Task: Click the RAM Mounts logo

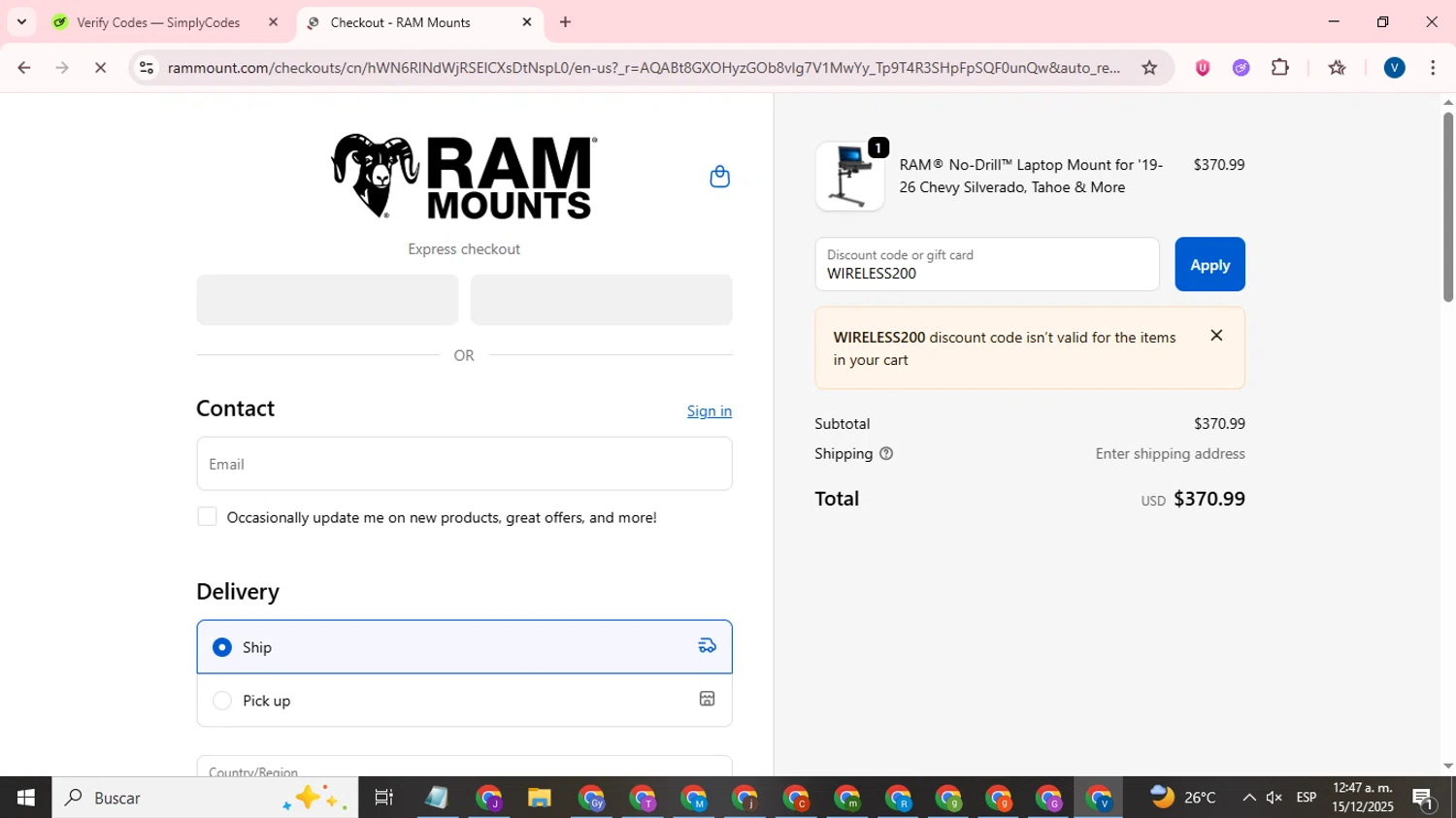Action: tap(464, 177)
